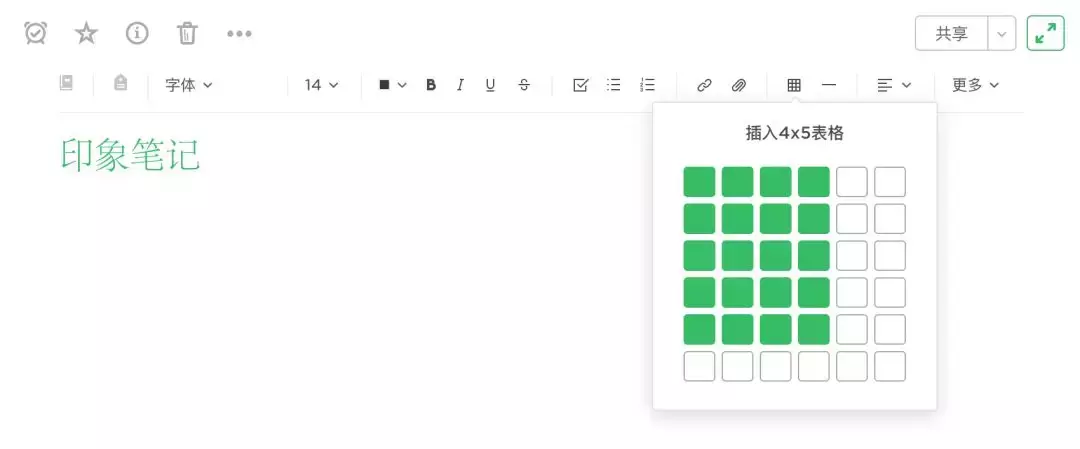
Task: Toggle full-screen note view with the green arrows
Action: click(1046, 34)
